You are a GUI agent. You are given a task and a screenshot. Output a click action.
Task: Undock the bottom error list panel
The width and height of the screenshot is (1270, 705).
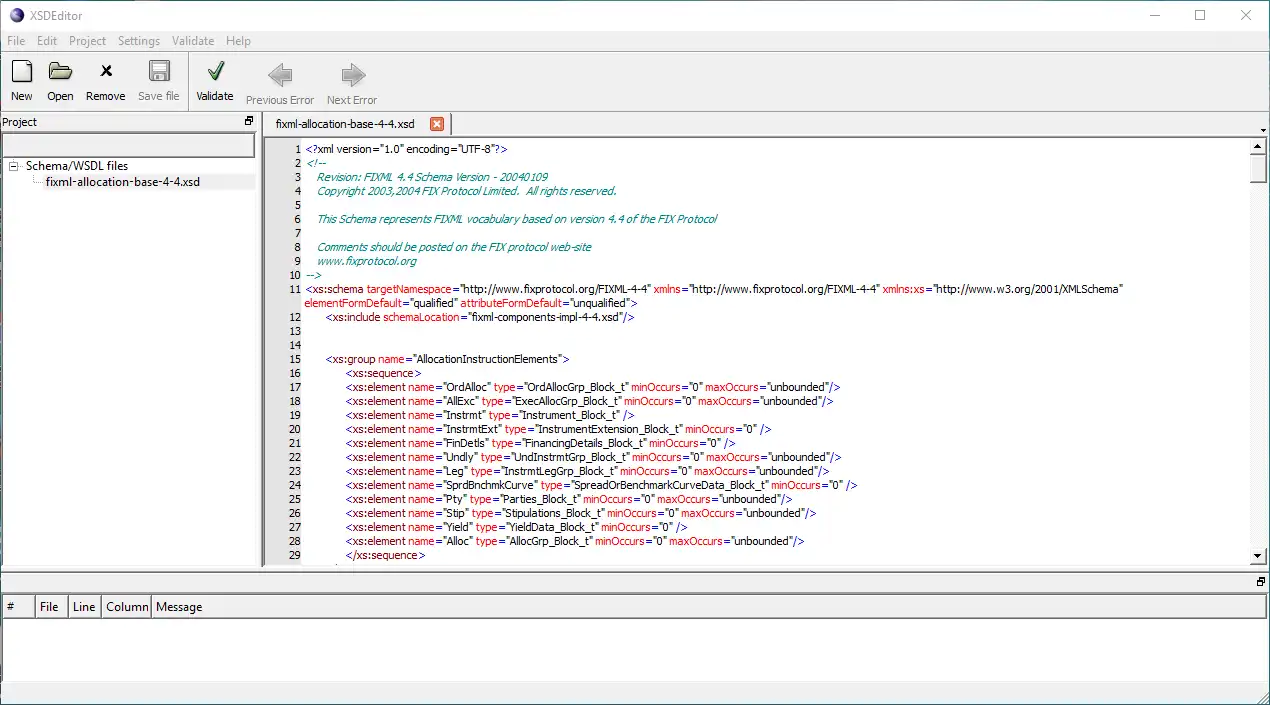(x=1261, y=581)
